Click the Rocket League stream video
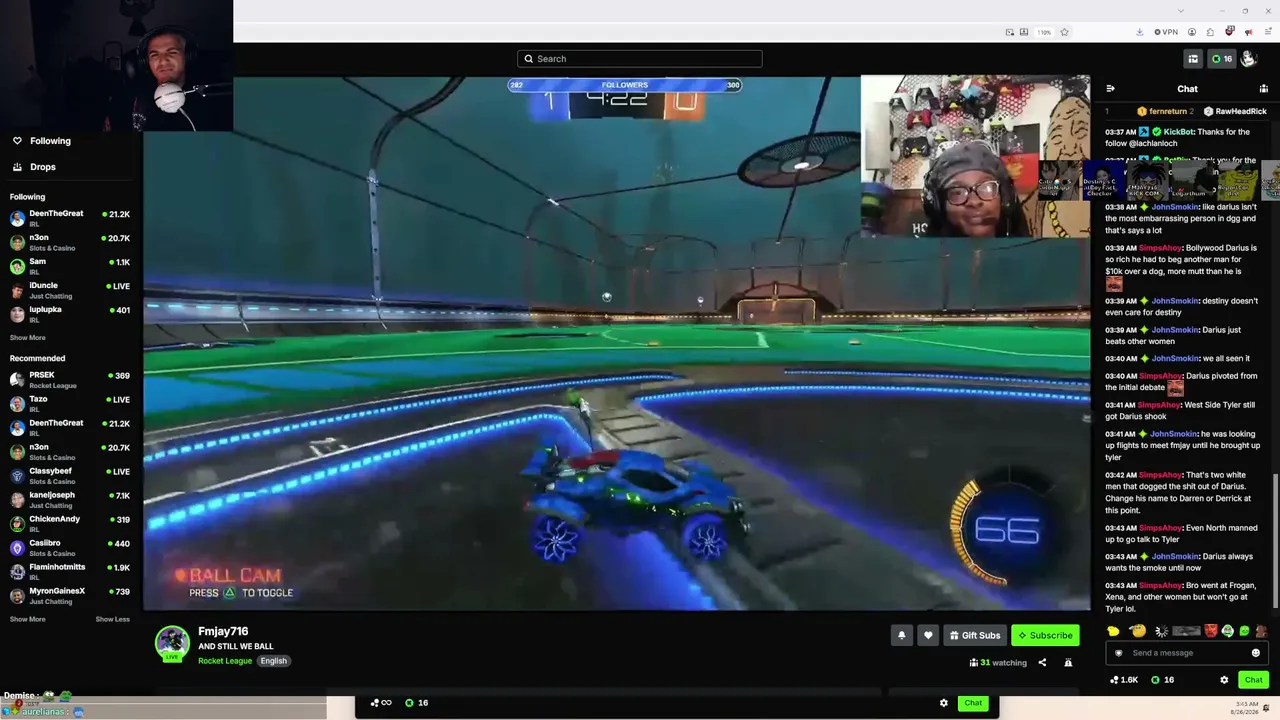The width and height of the screenshot is (1280, 720). click(617, 343)
